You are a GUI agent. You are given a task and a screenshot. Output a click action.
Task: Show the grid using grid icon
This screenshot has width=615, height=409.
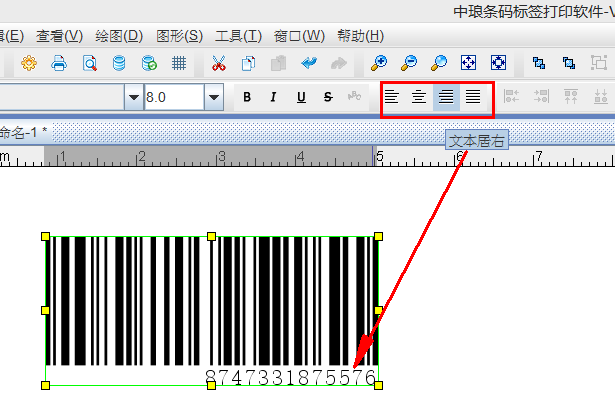pyautogui.click(x=179, y=63)
